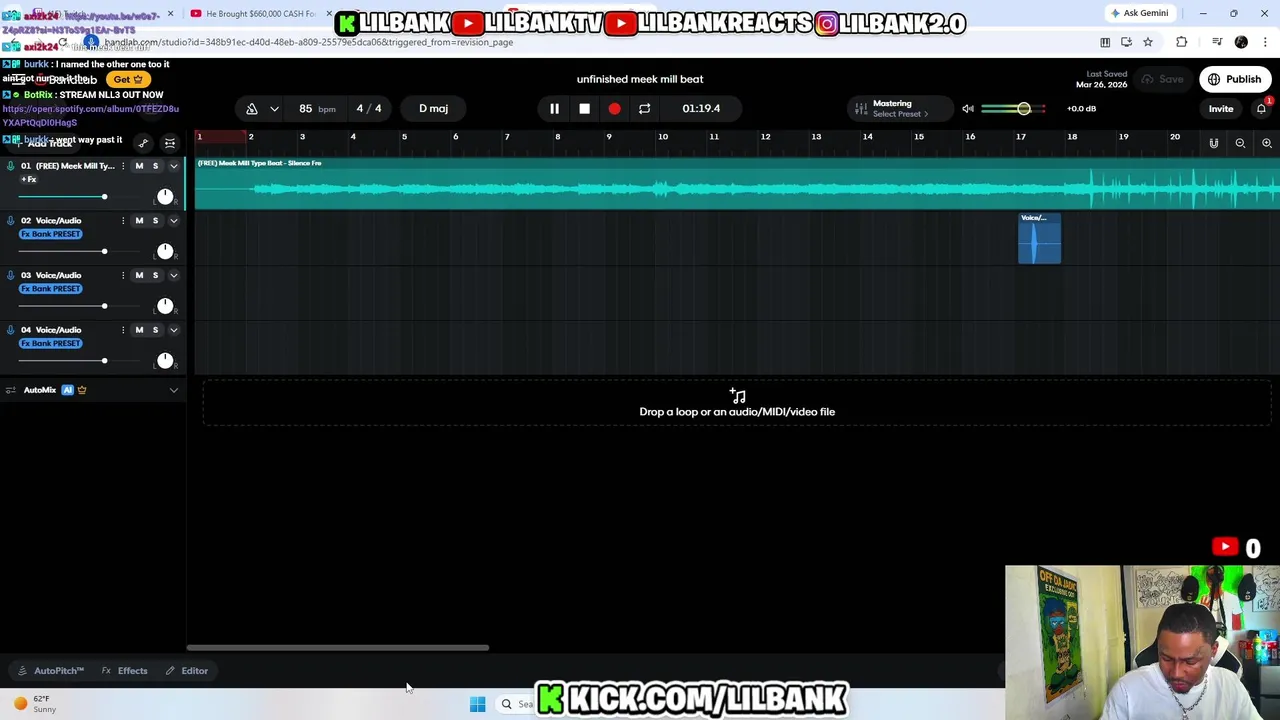
Task: Mute track 03 Voice/Audio
Action: pyautogui.click(x=139, y=275)
